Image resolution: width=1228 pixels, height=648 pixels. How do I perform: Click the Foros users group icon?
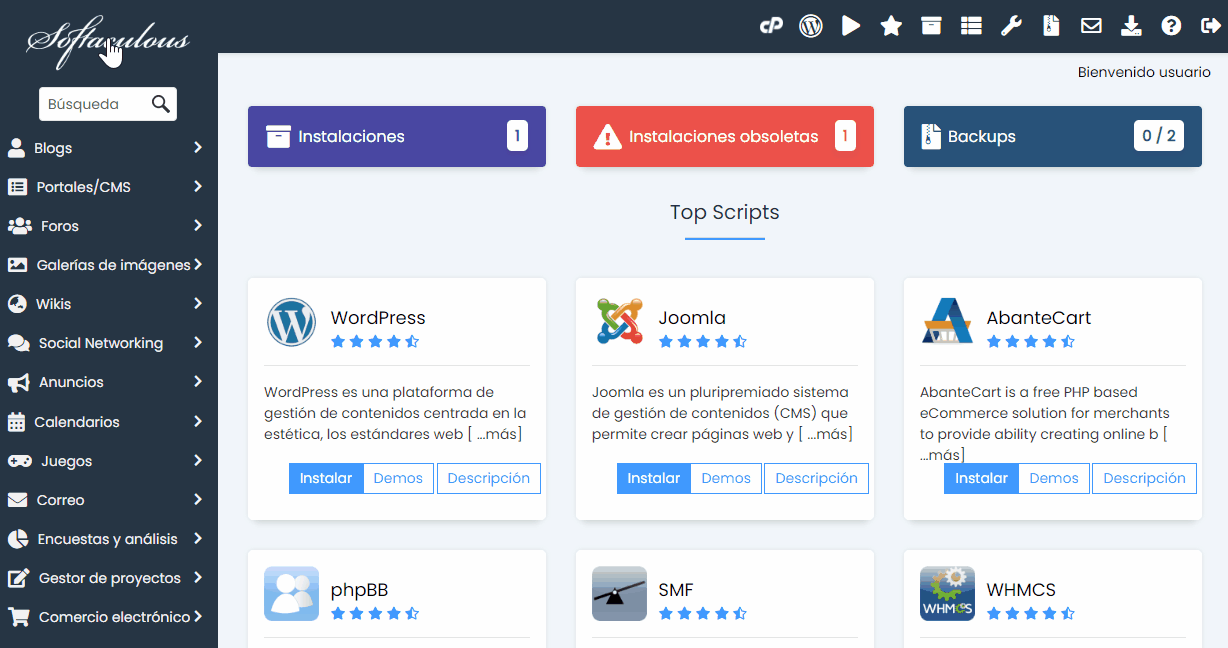20,226
